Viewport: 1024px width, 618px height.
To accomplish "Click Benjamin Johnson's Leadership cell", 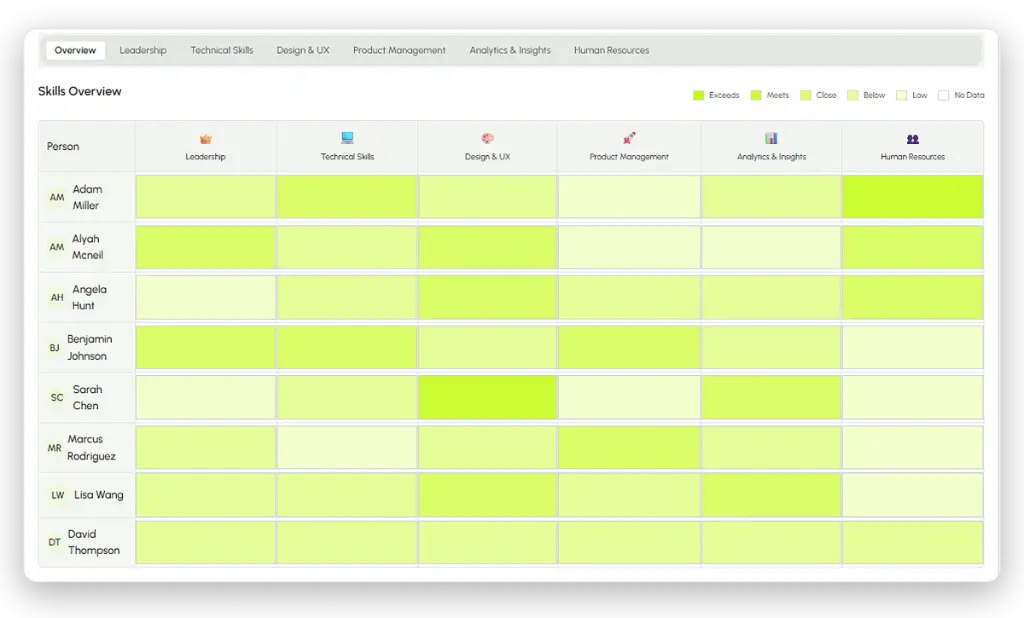I will coord(206,348).
